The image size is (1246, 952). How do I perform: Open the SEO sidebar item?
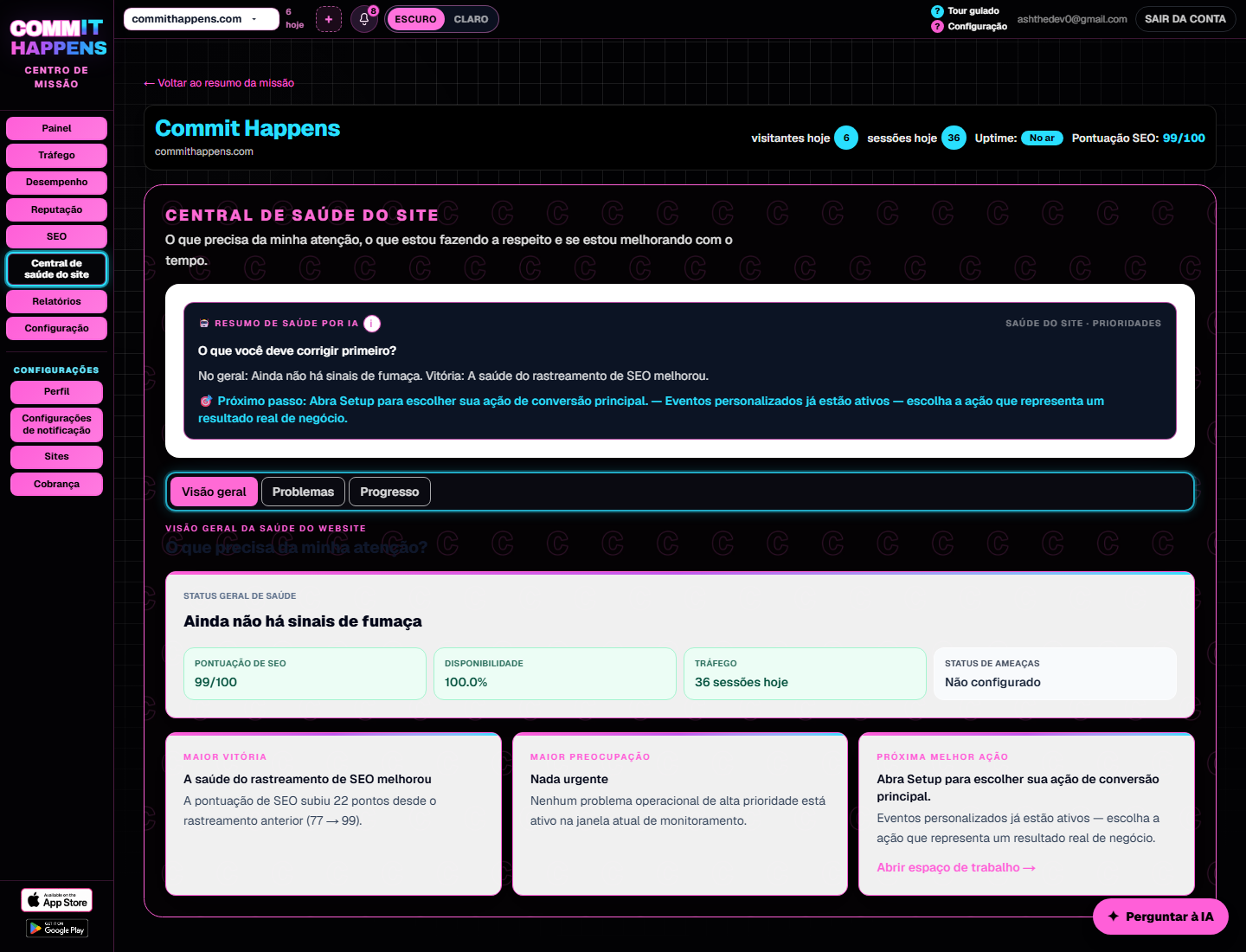(56, 236)
